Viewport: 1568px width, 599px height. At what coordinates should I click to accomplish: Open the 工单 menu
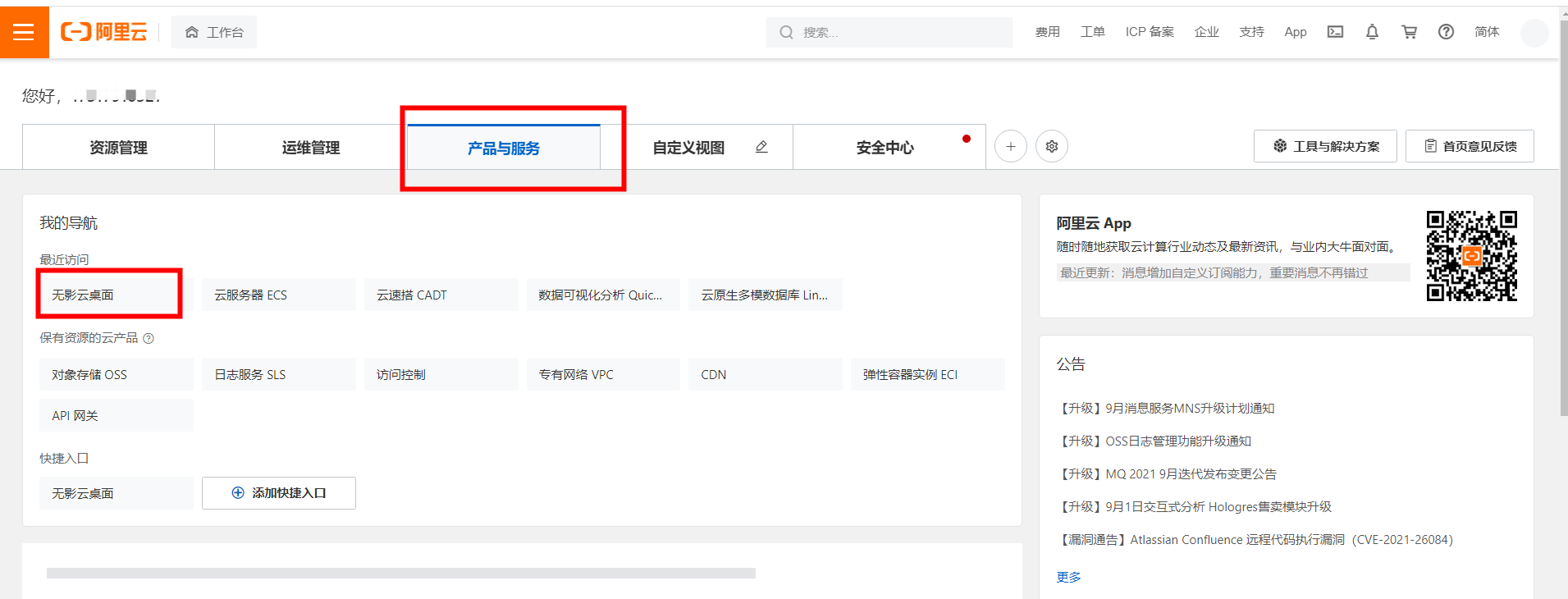(1093, 32)
